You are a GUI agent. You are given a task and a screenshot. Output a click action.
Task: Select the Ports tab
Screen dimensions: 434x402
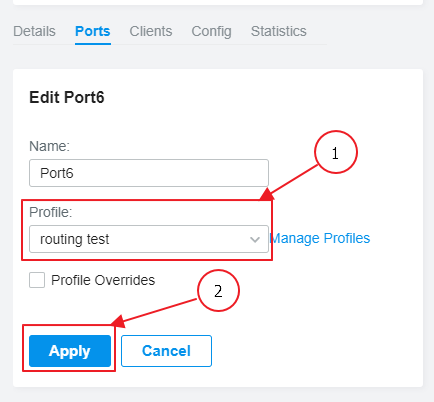(x=93, y=31)
